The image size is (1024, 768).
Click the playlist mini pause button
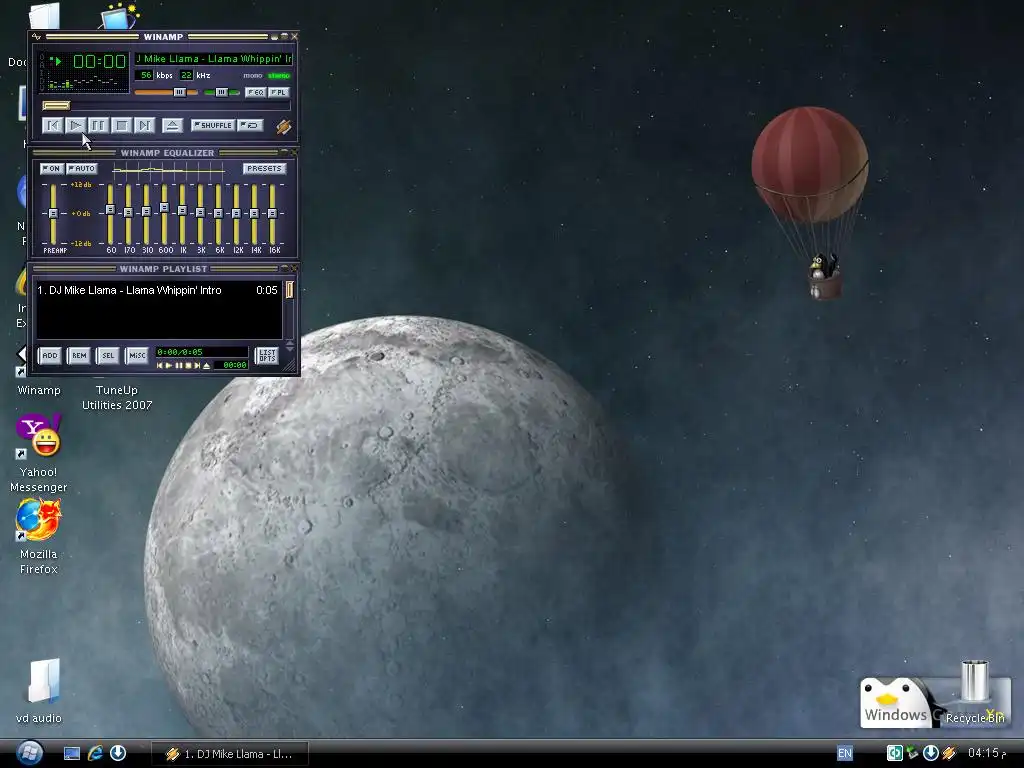pyautogui.click(x=178, y=366)
